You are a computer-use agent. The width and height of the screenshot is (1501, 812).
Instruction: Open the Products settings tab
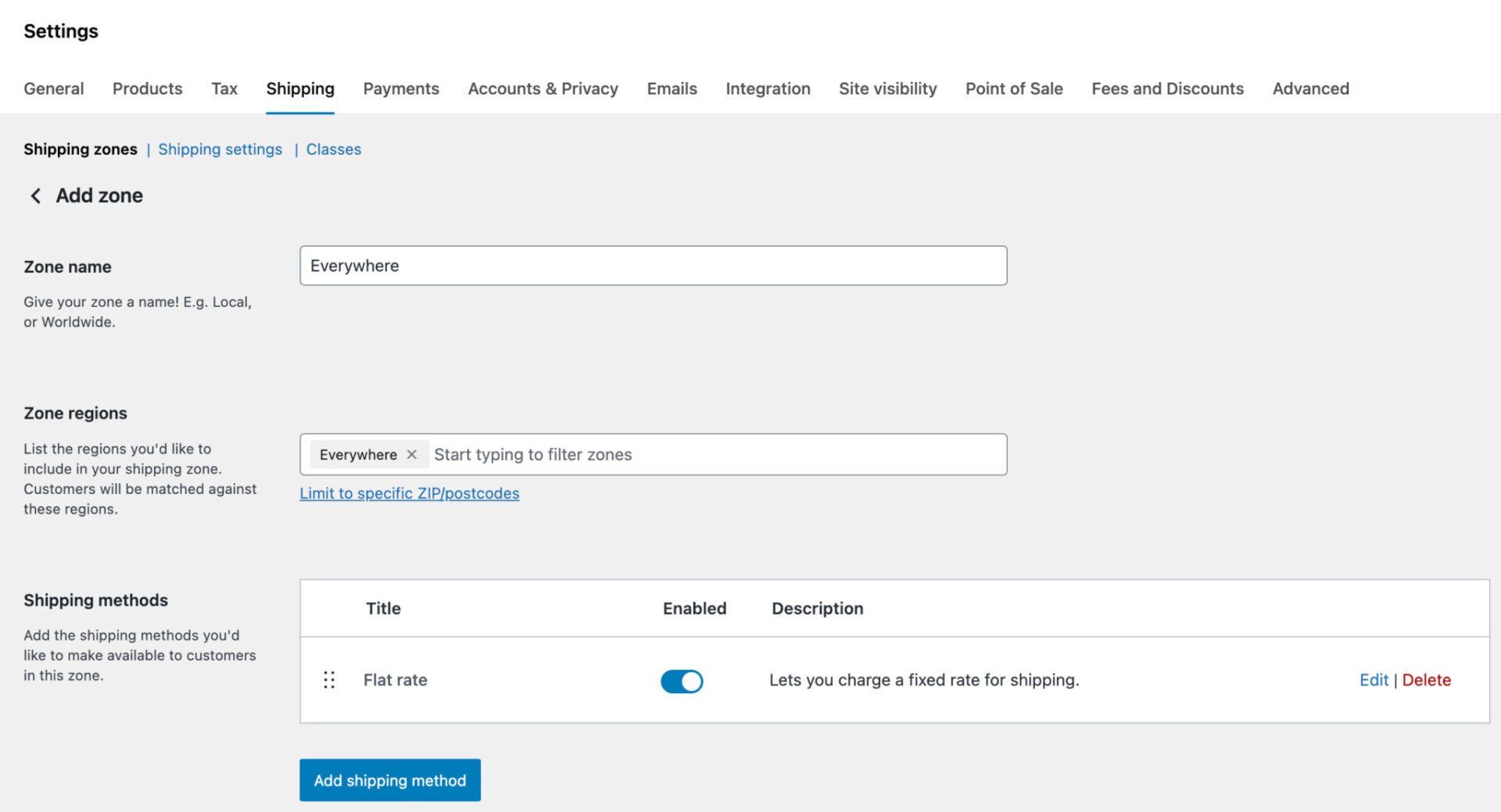coord(147,88)
